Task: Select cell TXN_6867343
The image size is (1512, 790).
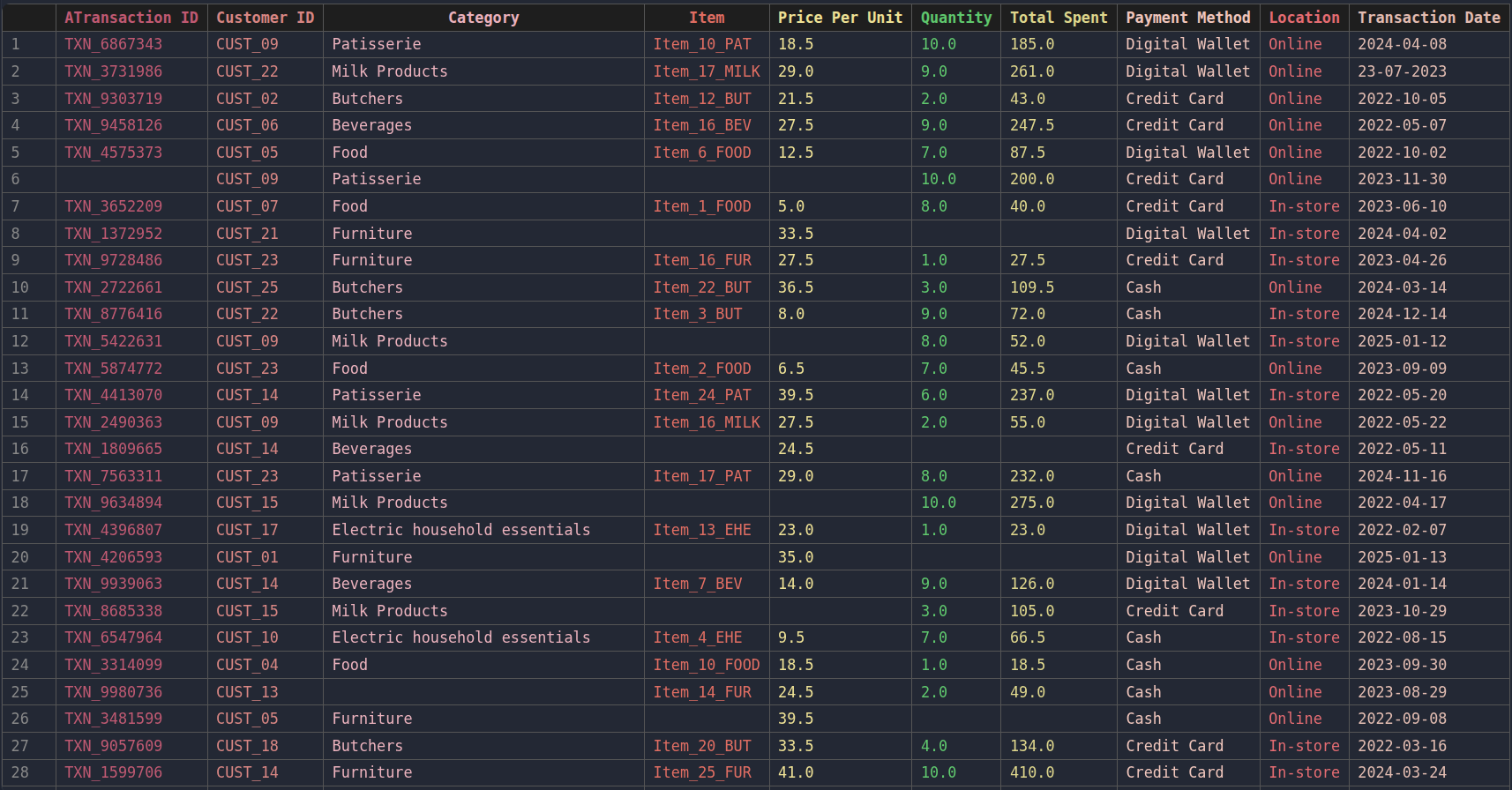Action: click(x=131, y=44)
